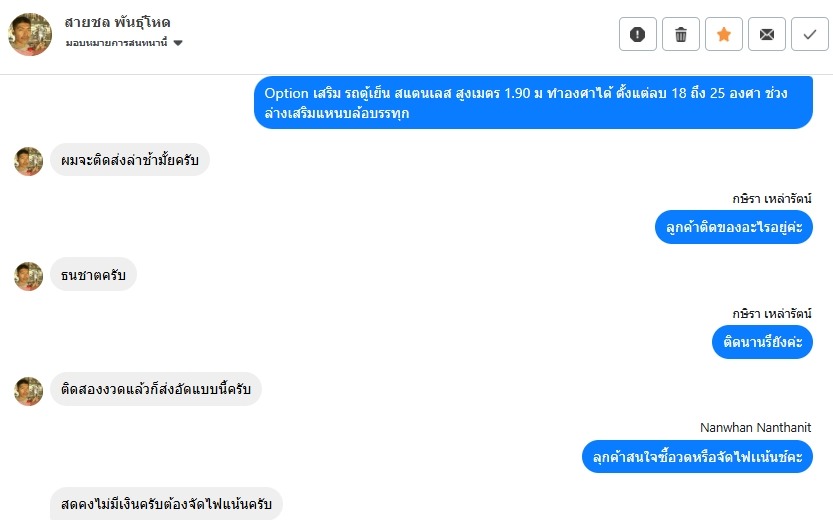Click avatar beside ติดสองงวดแล้ว message
The width and height of the screenshot is (833, 520).
(28, 391)
